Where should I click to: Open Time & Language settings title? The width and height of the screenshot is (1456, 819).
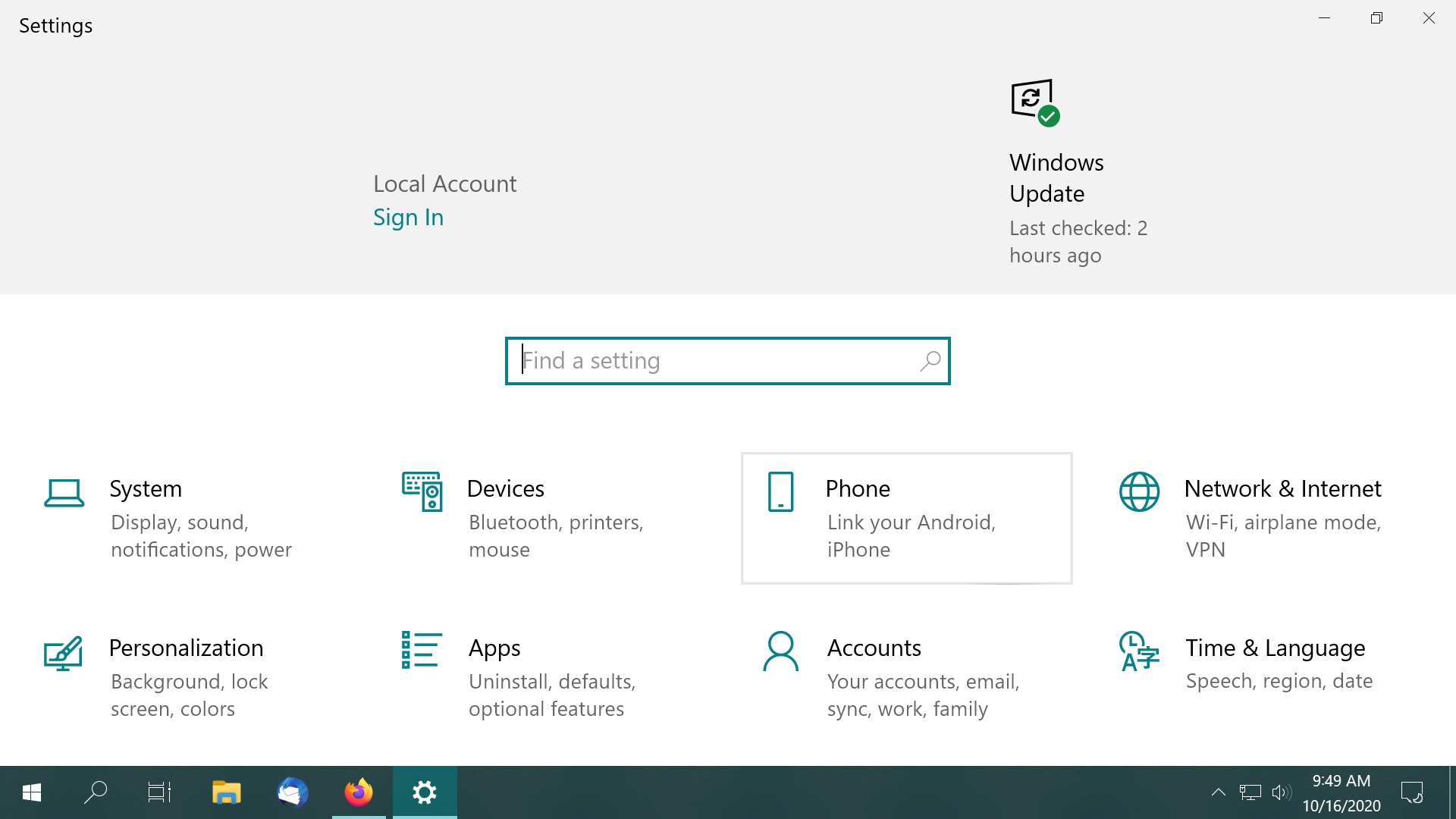pyautogui.click(x=1275, y=648)
